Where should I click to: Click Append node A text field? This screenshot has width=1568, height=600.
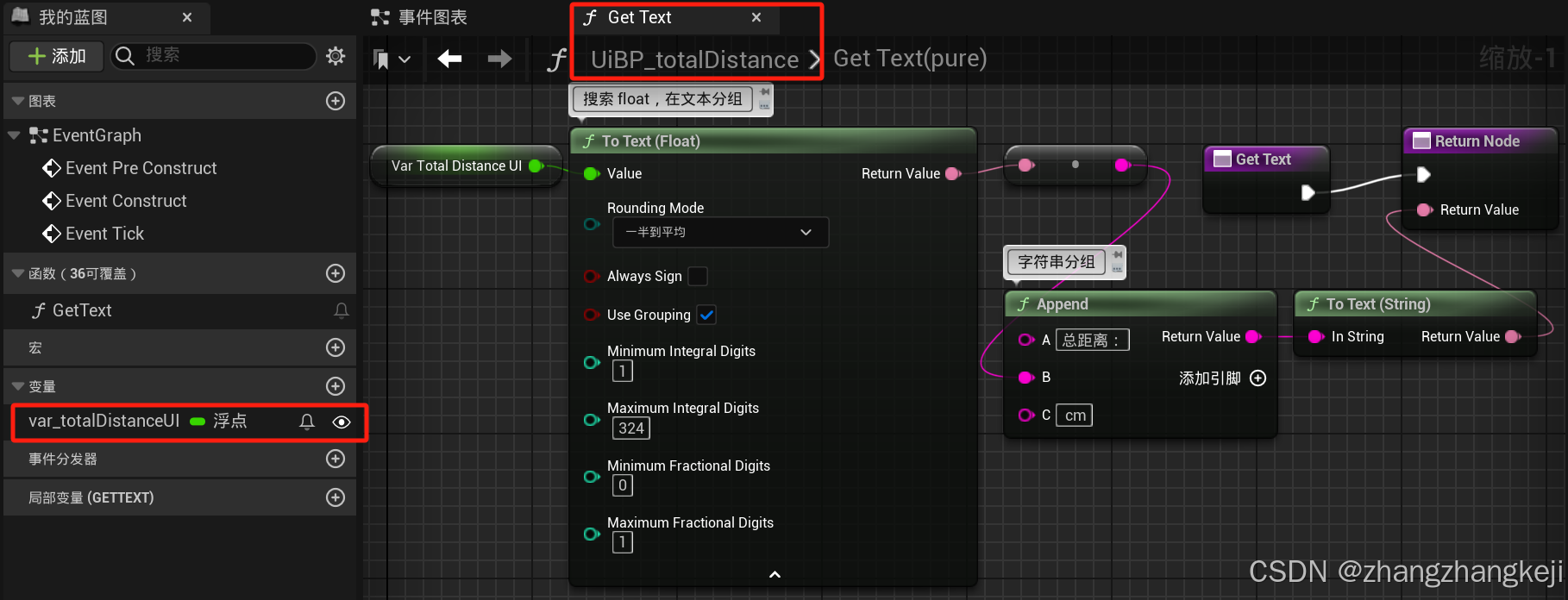[1092, 340]
